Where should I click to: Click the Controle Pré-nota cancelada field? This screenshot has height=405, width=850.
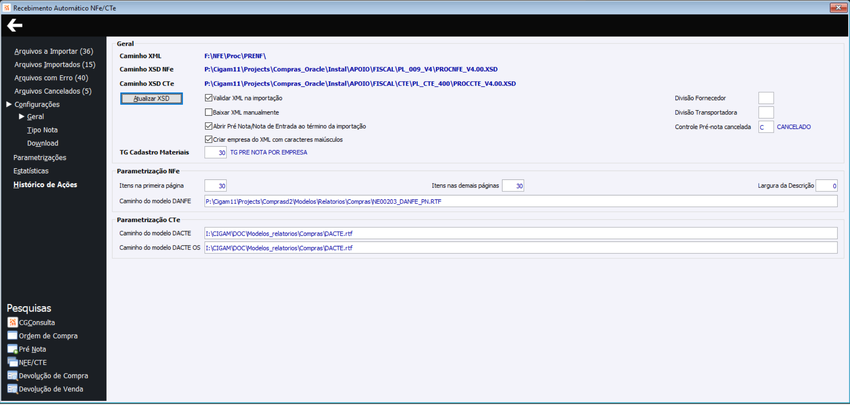coord(766,126)
